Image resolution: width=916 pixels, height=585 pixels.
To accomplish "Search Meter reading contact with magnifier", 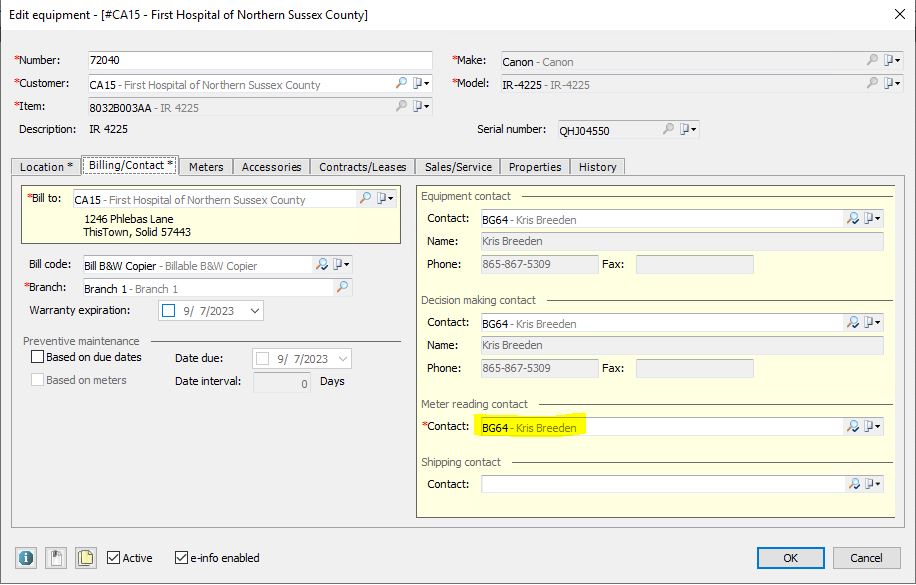I will 853,426.
